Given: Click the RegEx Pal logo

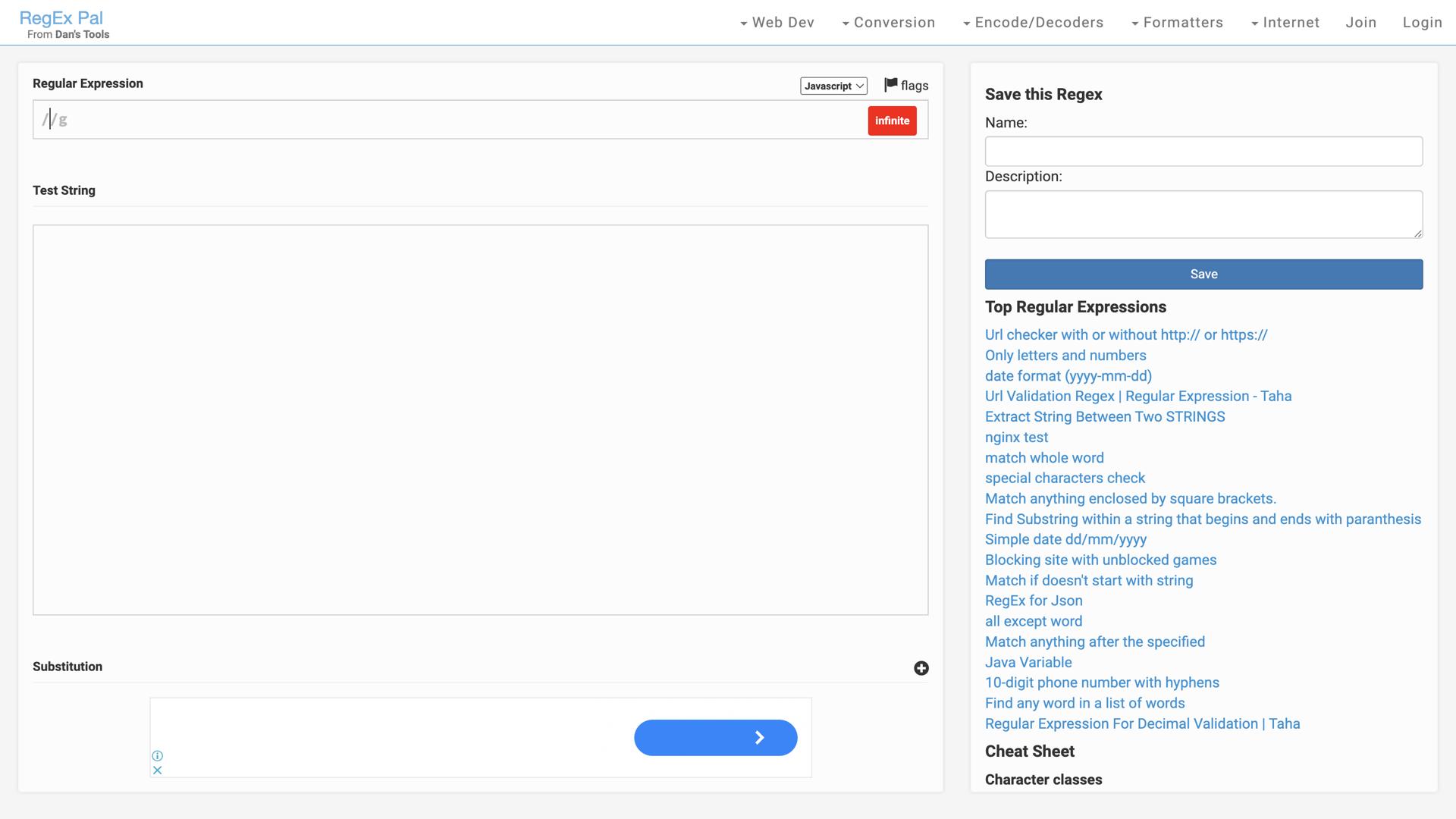Looking at the screenshot, I should pyautogui.click(x=61, y=18).
